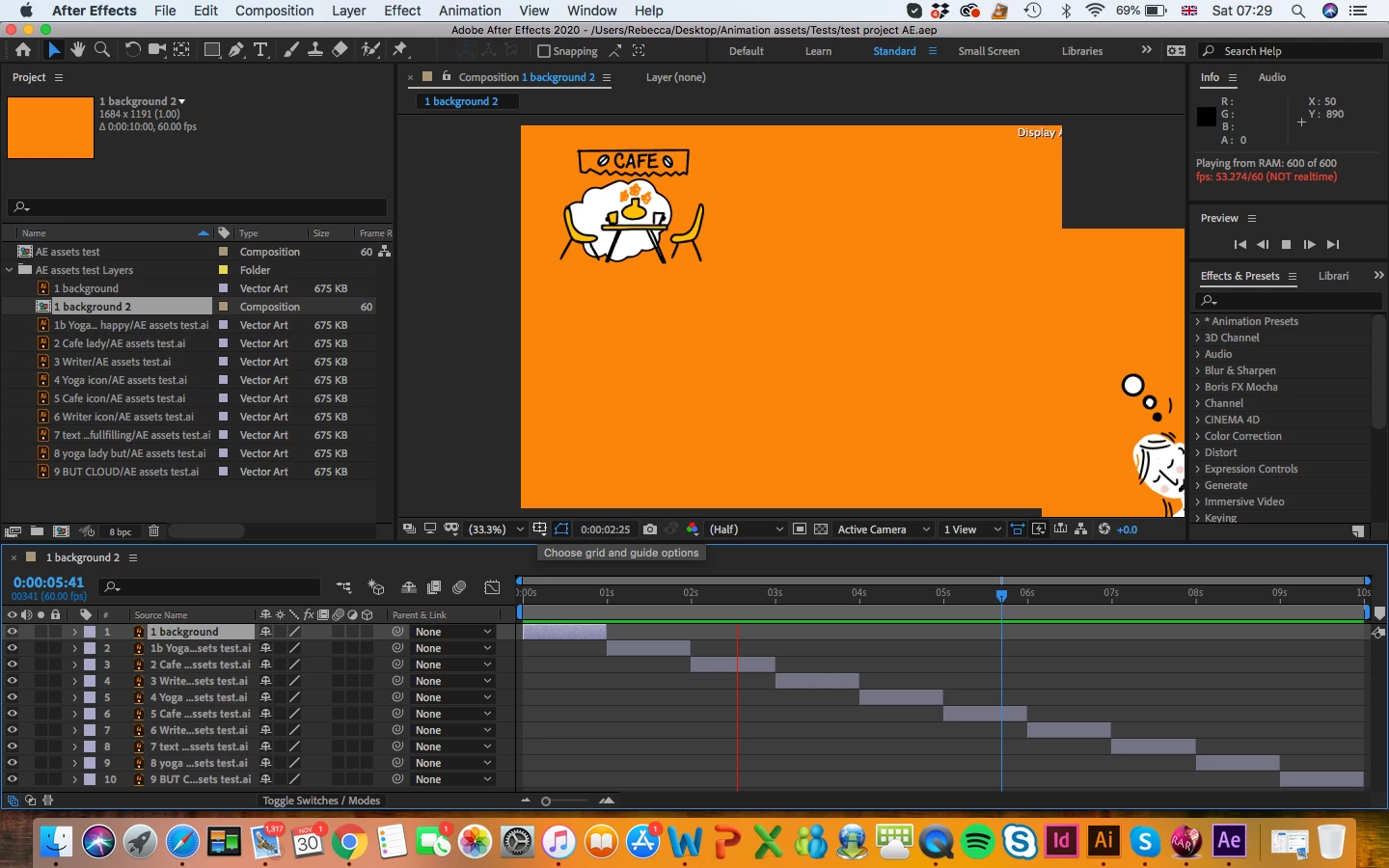Click the Toggle Switches / Modes button
The width and height of the screenshot is (1389, 868).
(321, 800)
